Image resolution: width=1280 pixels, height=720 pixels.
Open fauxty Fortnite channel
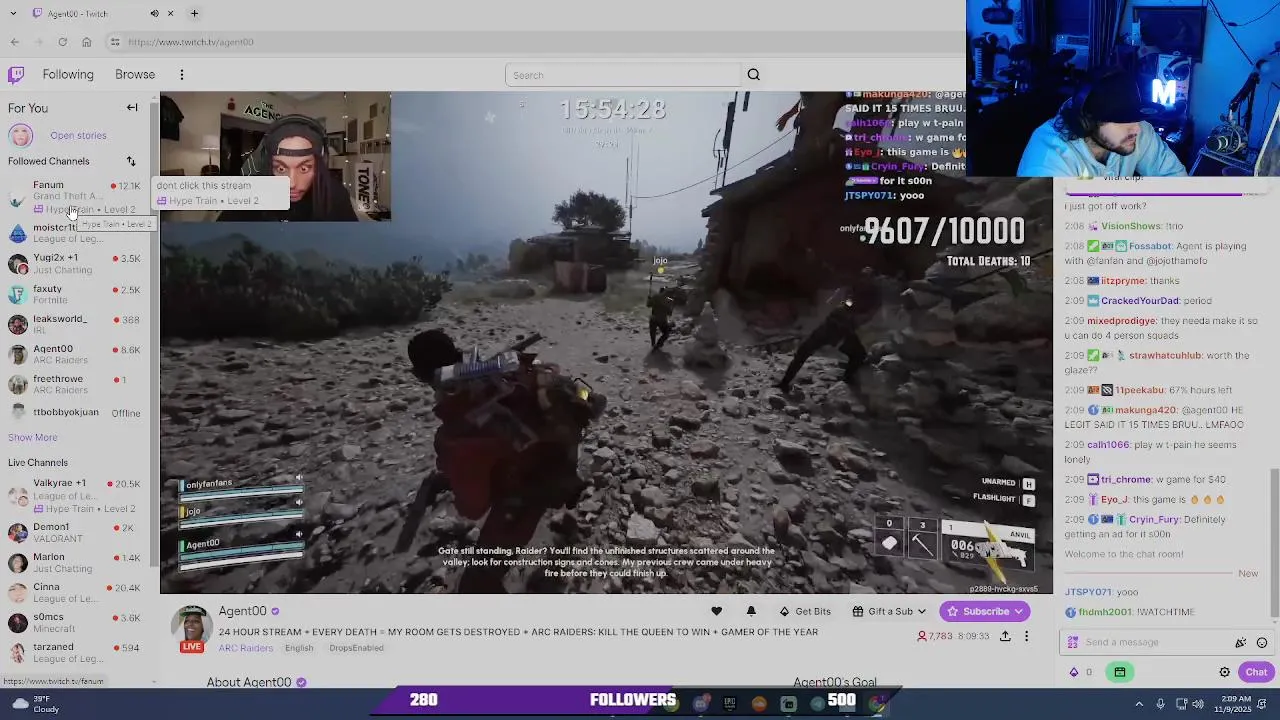tap(75, 294)
